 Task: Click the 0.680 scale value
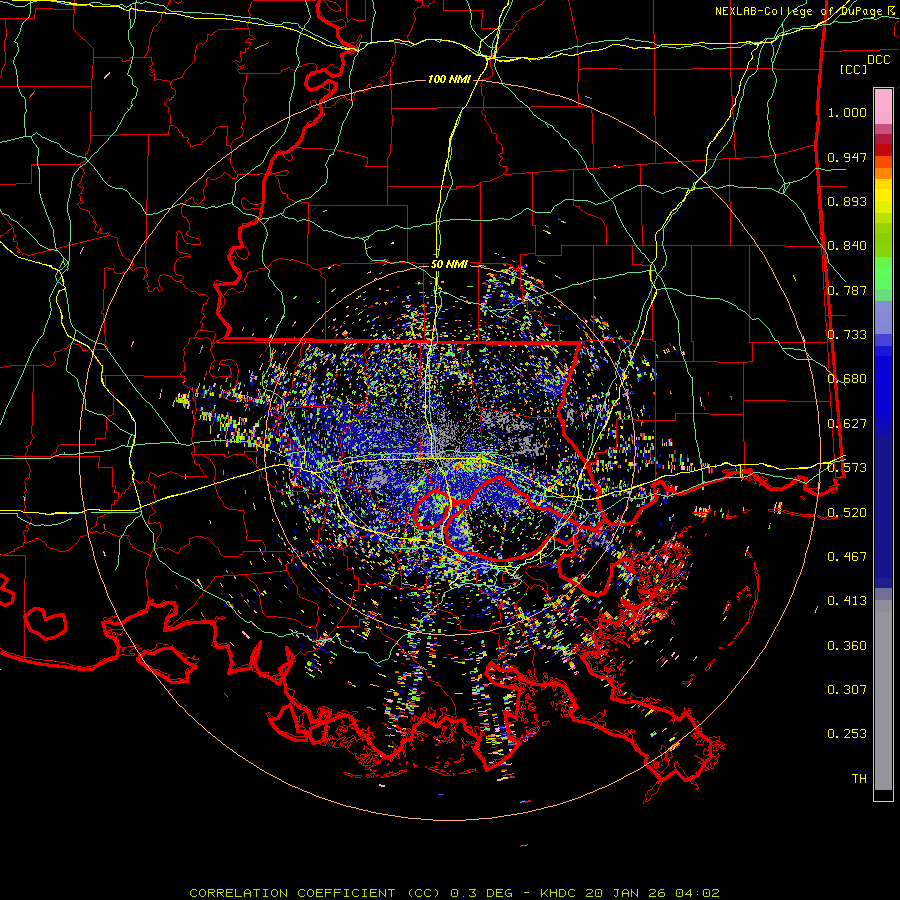click(847, 379)
